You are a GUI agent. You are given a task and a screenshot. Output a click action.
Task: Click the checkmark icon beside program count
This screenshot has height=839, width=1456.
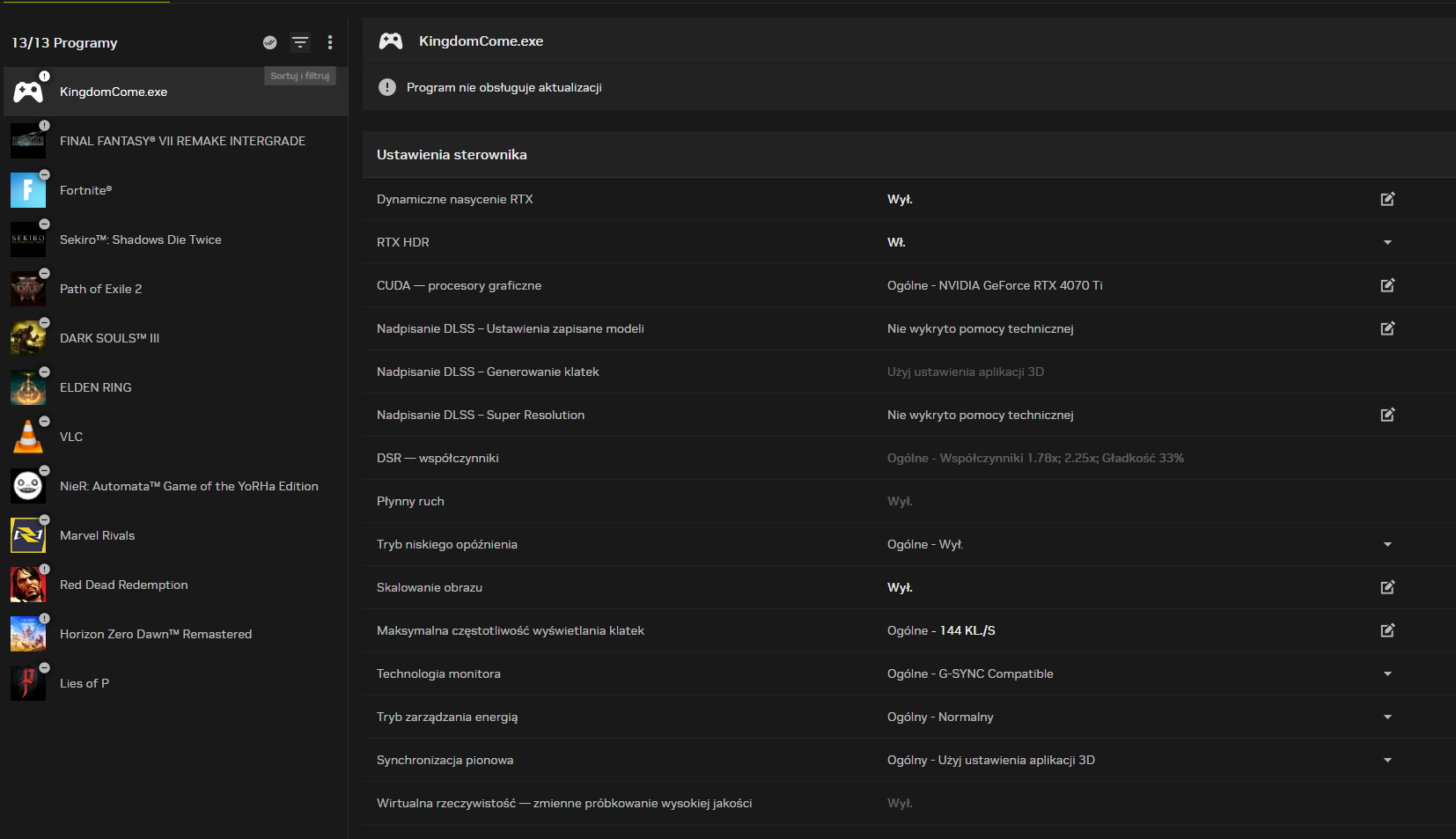[270, 42]
